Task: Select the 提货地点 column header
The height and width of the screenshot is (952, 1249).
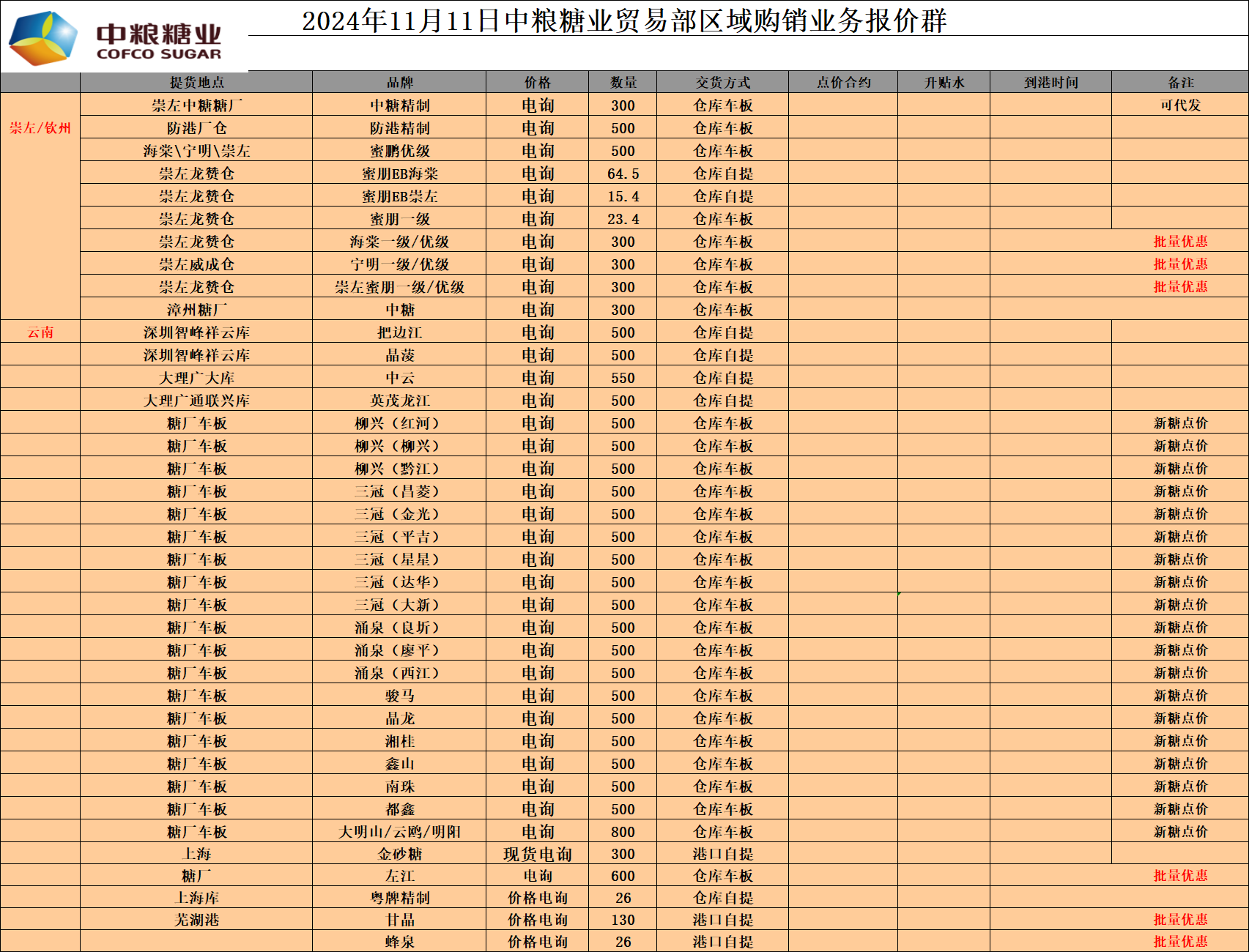Action: pyautogui.click(x=196, y=82)
